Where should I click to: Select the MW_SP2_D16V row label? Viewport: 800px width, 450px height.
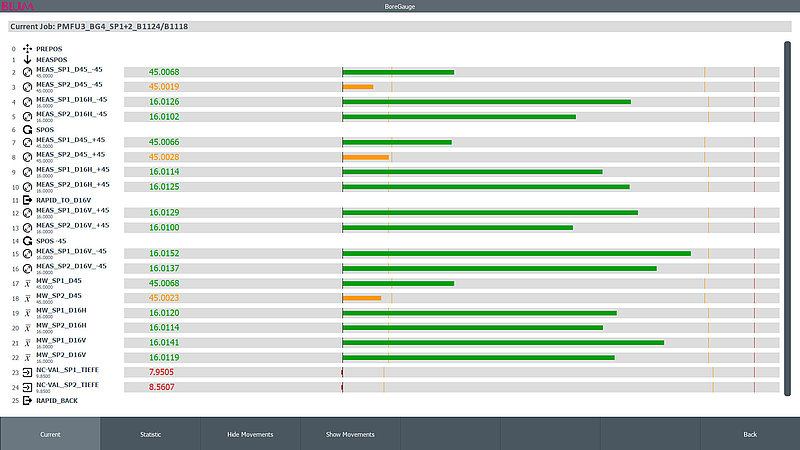(61, 355)
